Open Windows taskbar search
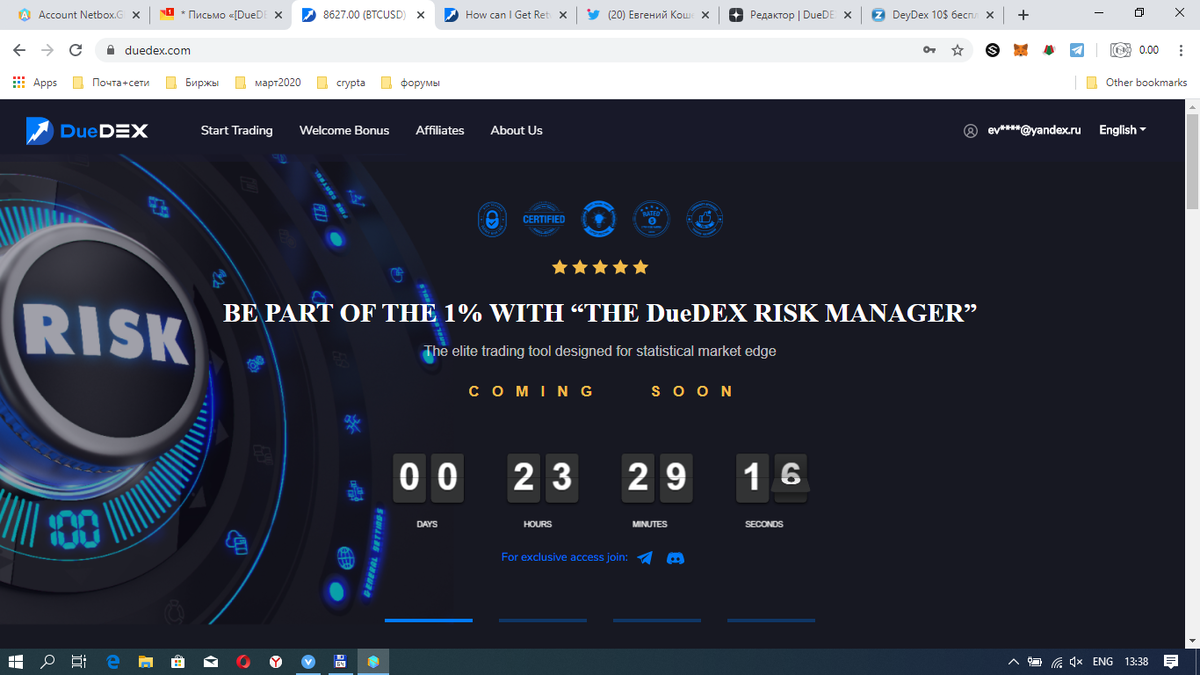Screen dimensions: 1200x675 48,661
